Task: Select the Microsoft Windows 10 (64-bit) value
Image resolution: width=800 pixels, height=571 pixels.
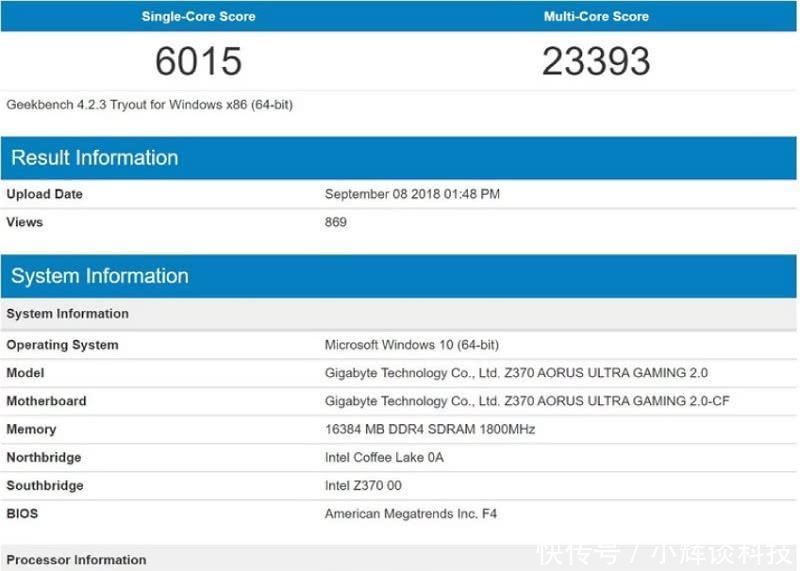Action: 412,345
